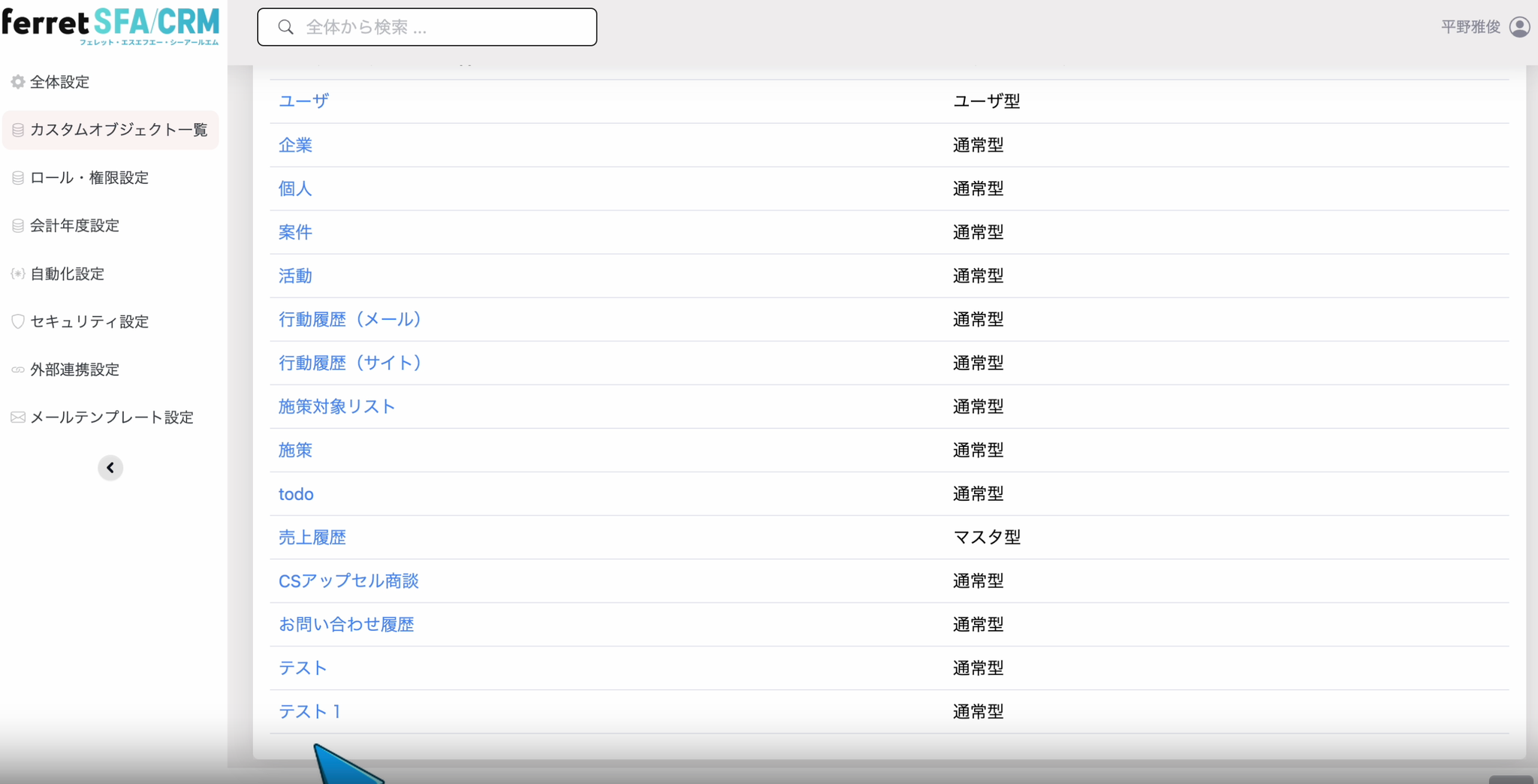Open お問い合わせ履歴 link
1538x784 pixels.
coord(346,625)
